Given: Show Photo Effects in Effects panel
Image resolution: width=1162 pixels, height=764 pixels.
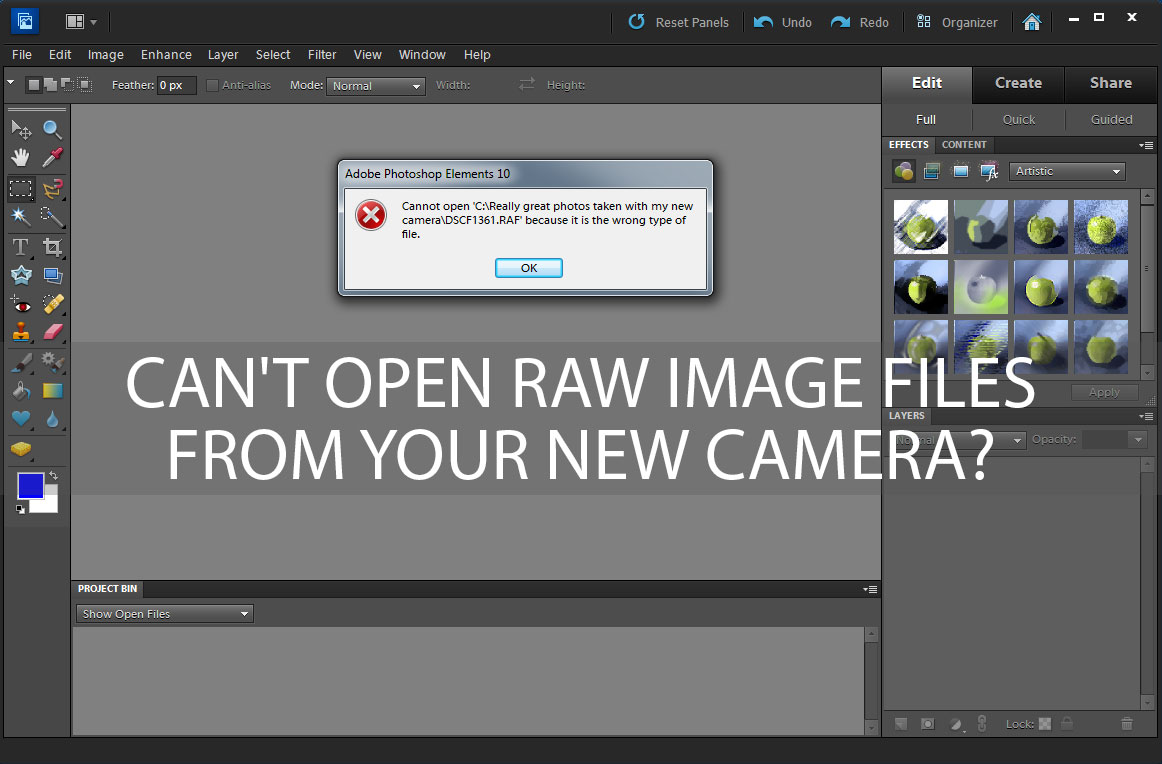Looking at the screenshot, I should pyautogui.click(x=960, y=171).
